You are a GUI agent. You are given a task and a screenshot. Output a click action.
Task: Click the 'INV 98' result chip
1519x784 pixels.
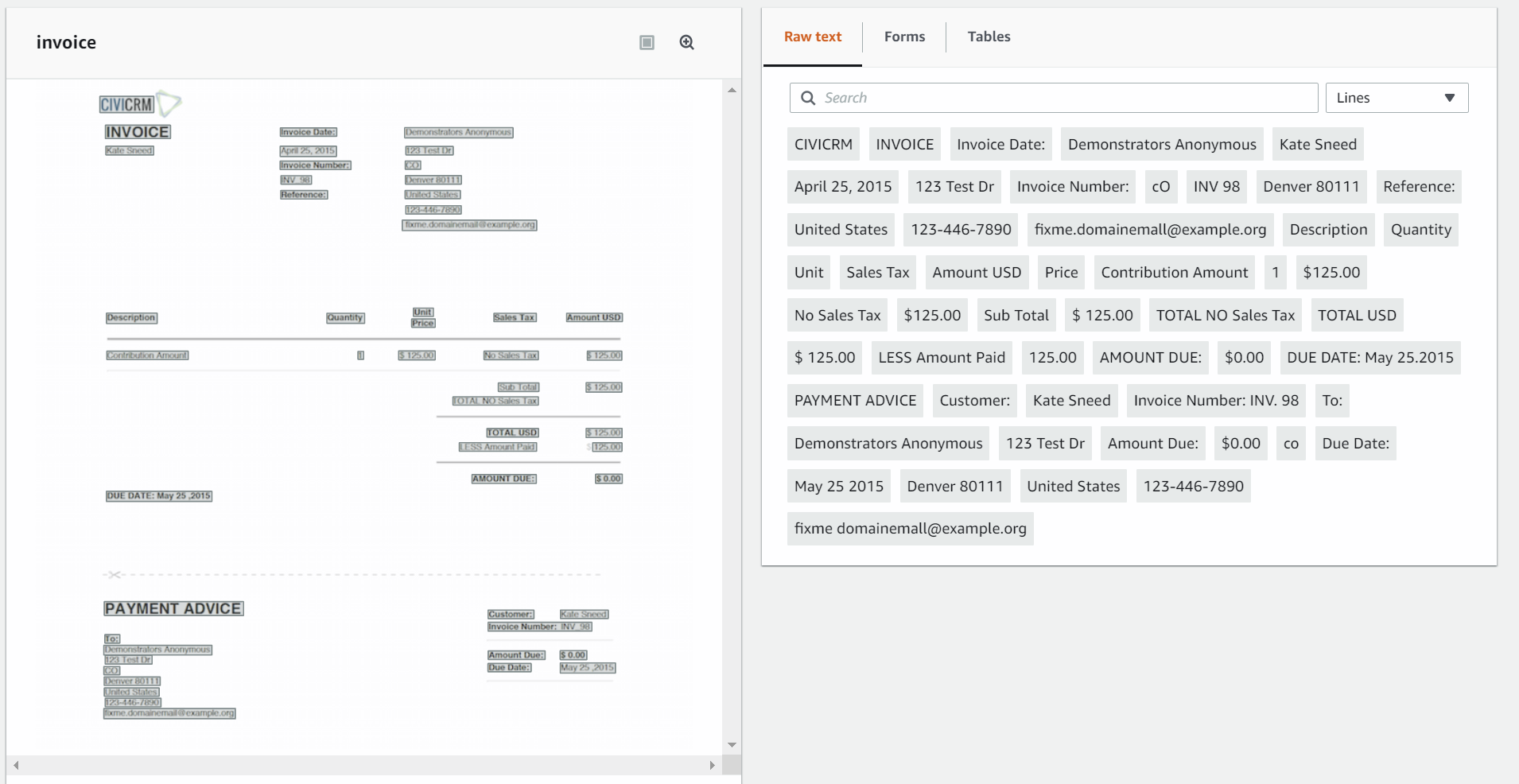click(1216, 187)
